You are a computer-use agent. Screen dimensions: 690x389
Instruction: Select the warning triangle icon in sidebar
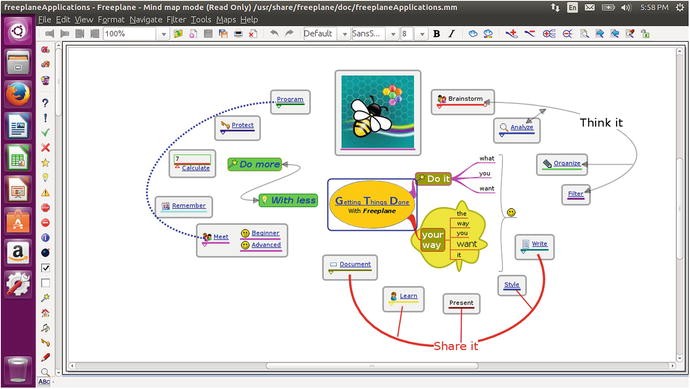click(x=45, y=192)
